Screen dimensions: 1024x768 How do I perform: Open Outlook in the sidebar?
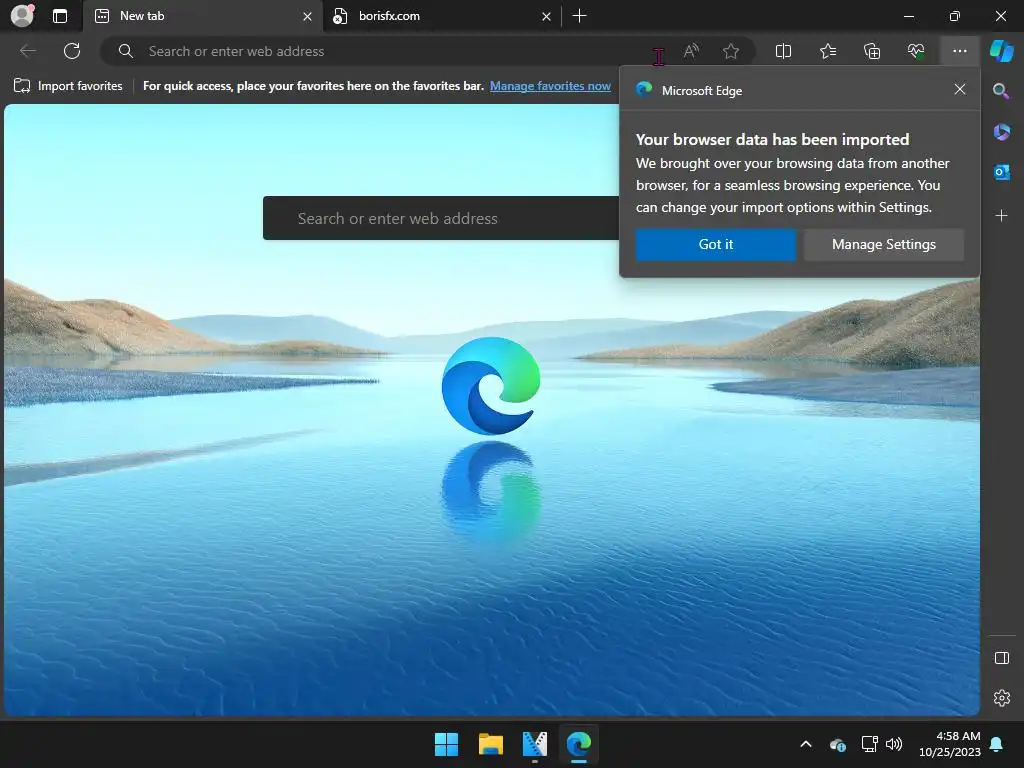(1001, 172)
